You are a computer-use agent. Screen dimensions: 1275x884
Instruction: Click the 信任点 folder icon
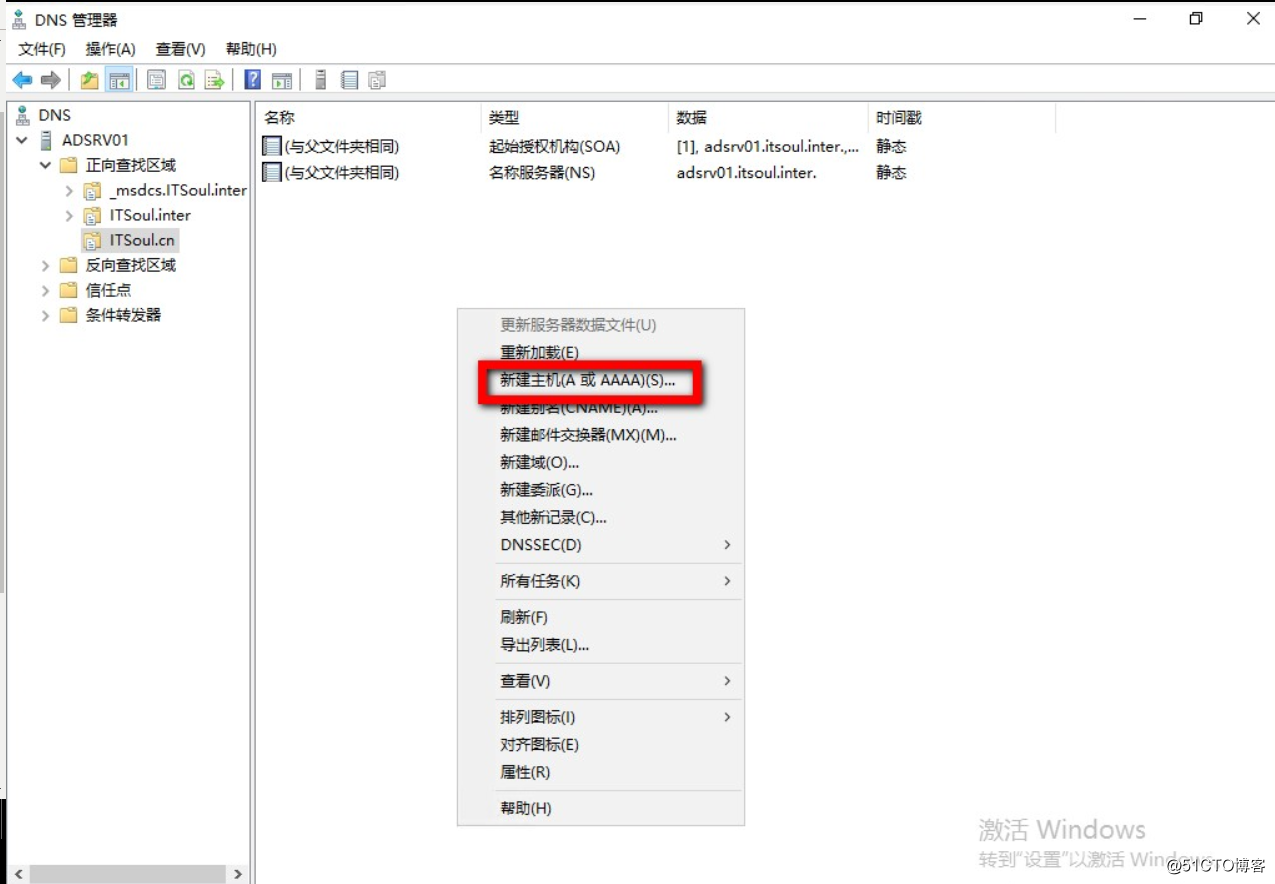pyautogui.click(x=68, y=290)
